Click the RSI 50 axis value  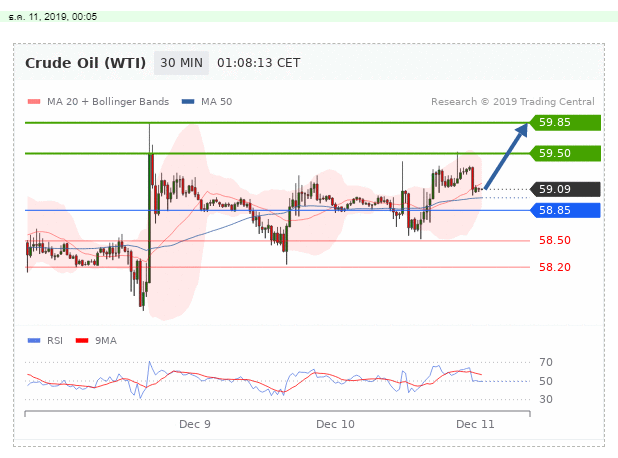546,381
